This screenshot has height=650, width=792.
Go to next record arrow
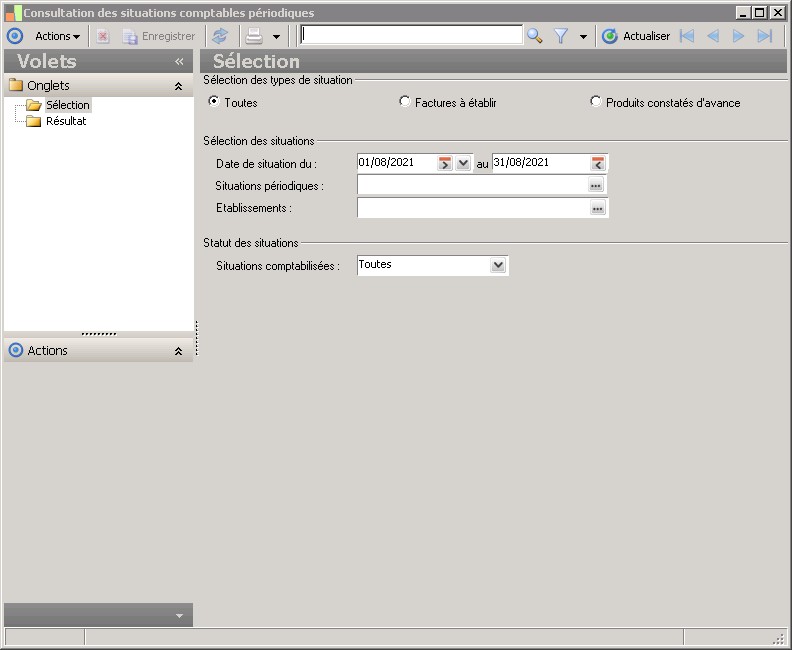click(738, 36)
